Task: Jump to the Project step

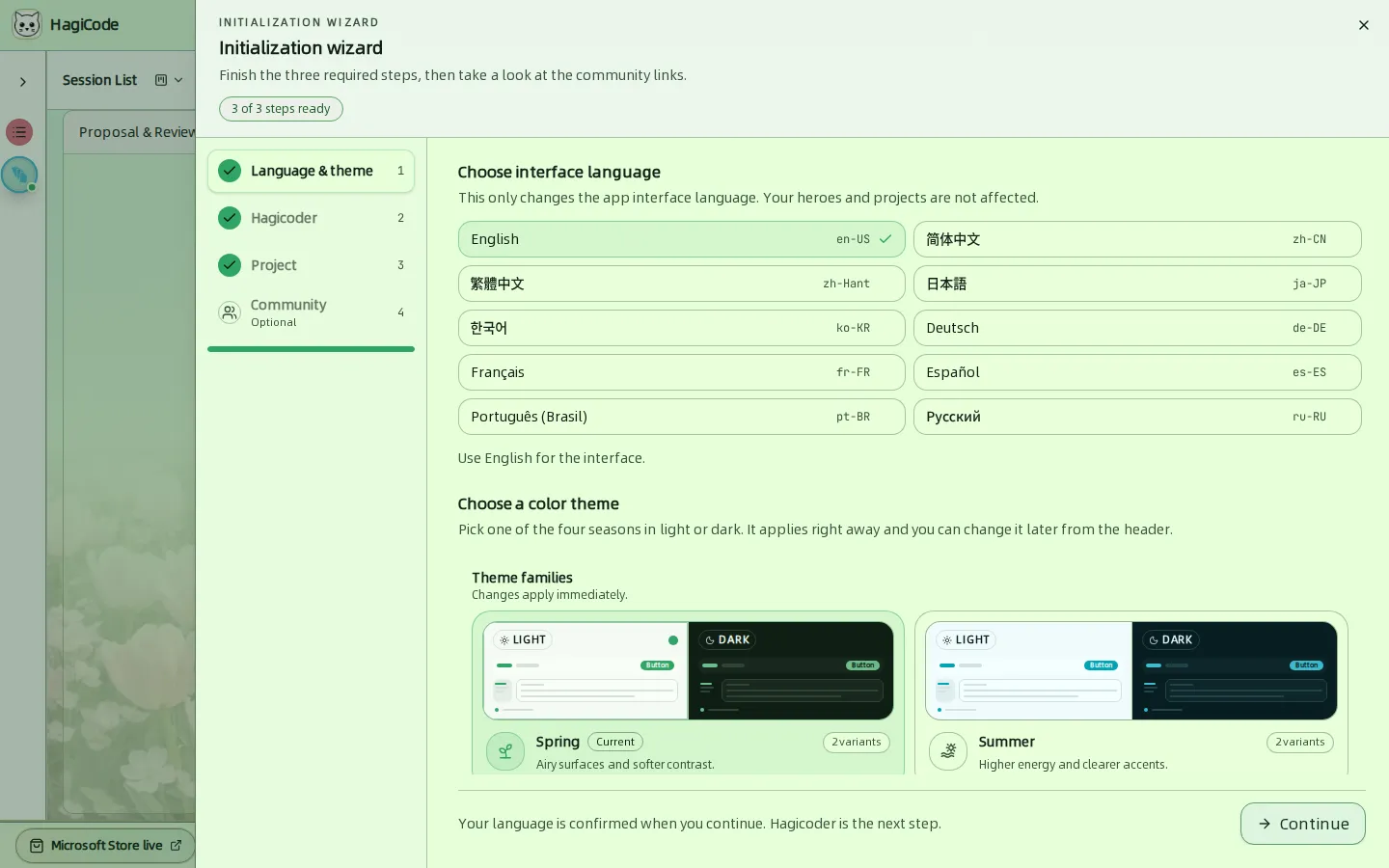Action: point(311,265)
